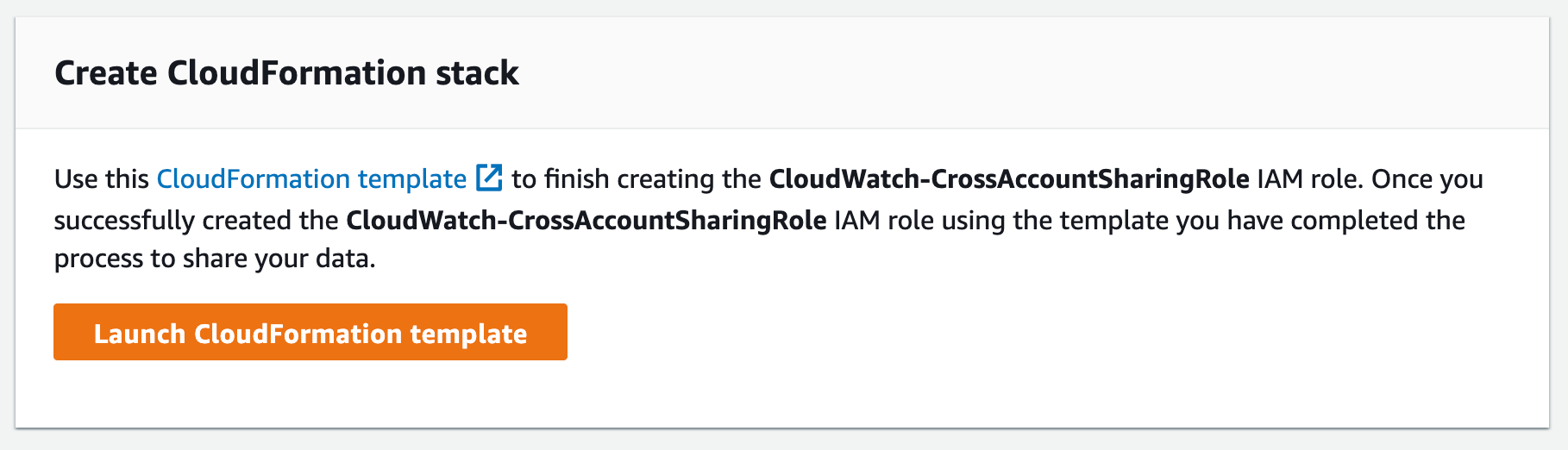Screen dimensions: 1568x450
Task: Click the text 'process to share your data.'
Action: tap(215, 259)
